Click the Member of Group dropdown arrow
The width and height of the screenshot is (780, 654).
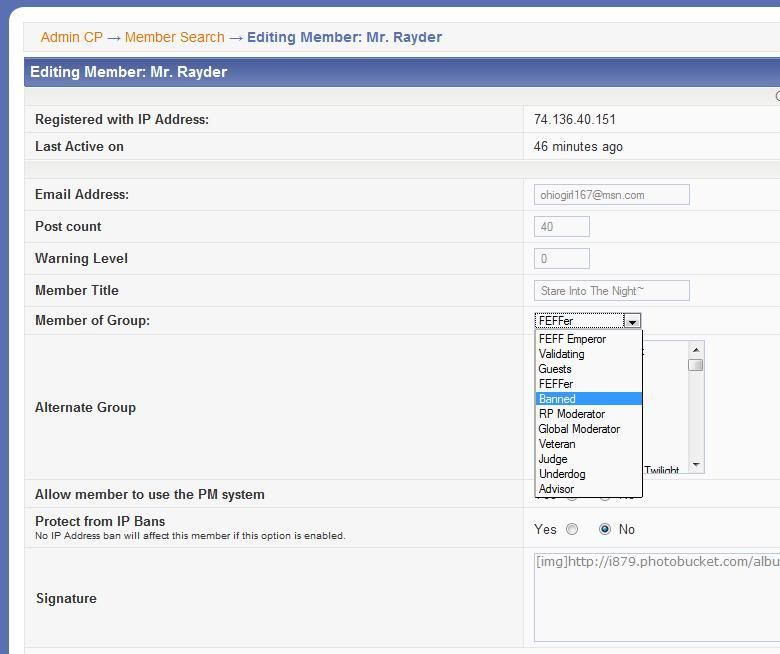(632, 321)
